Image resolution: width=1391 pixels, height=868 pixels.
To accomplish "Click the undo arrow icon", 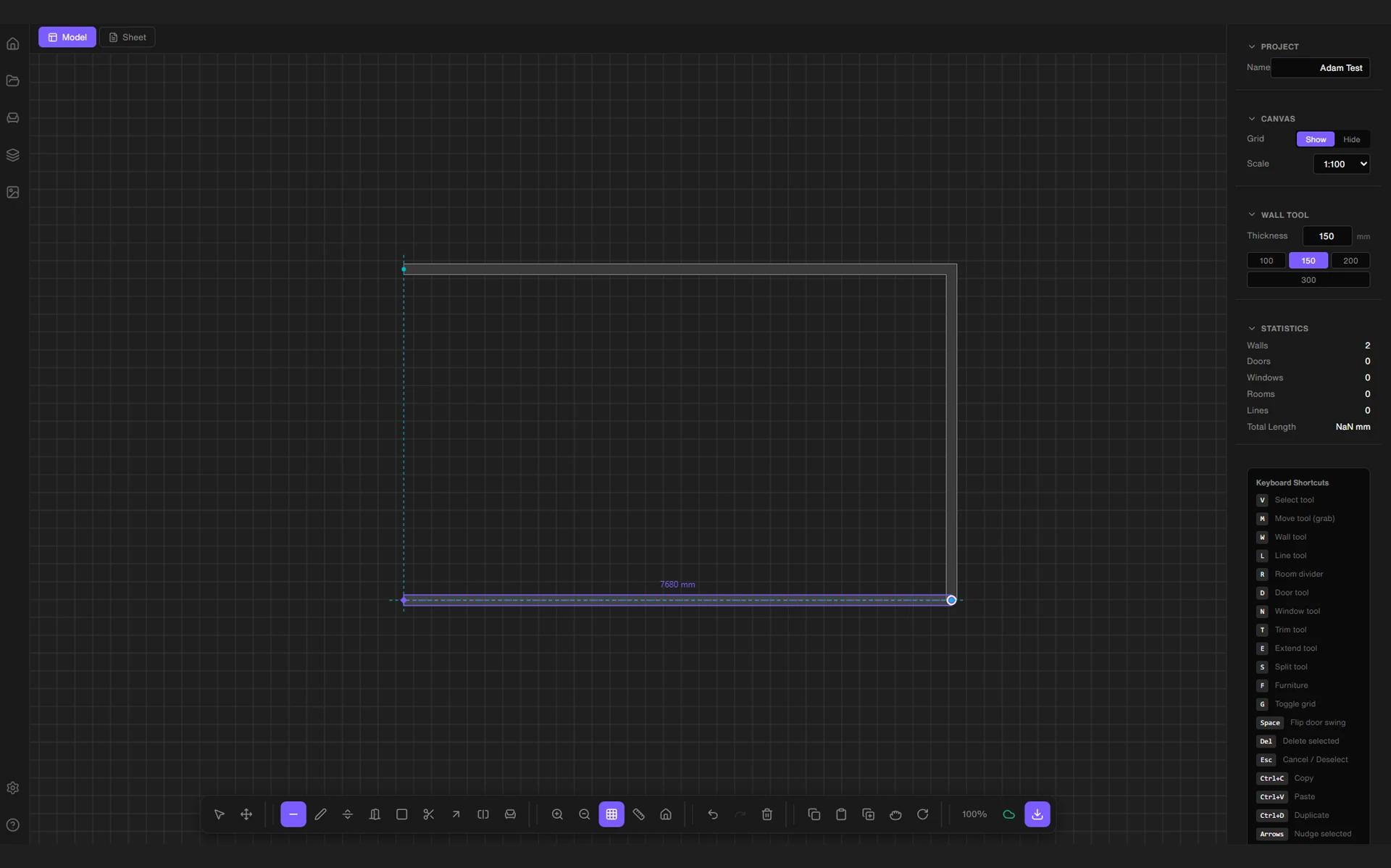I will click(x=713, y=814).
